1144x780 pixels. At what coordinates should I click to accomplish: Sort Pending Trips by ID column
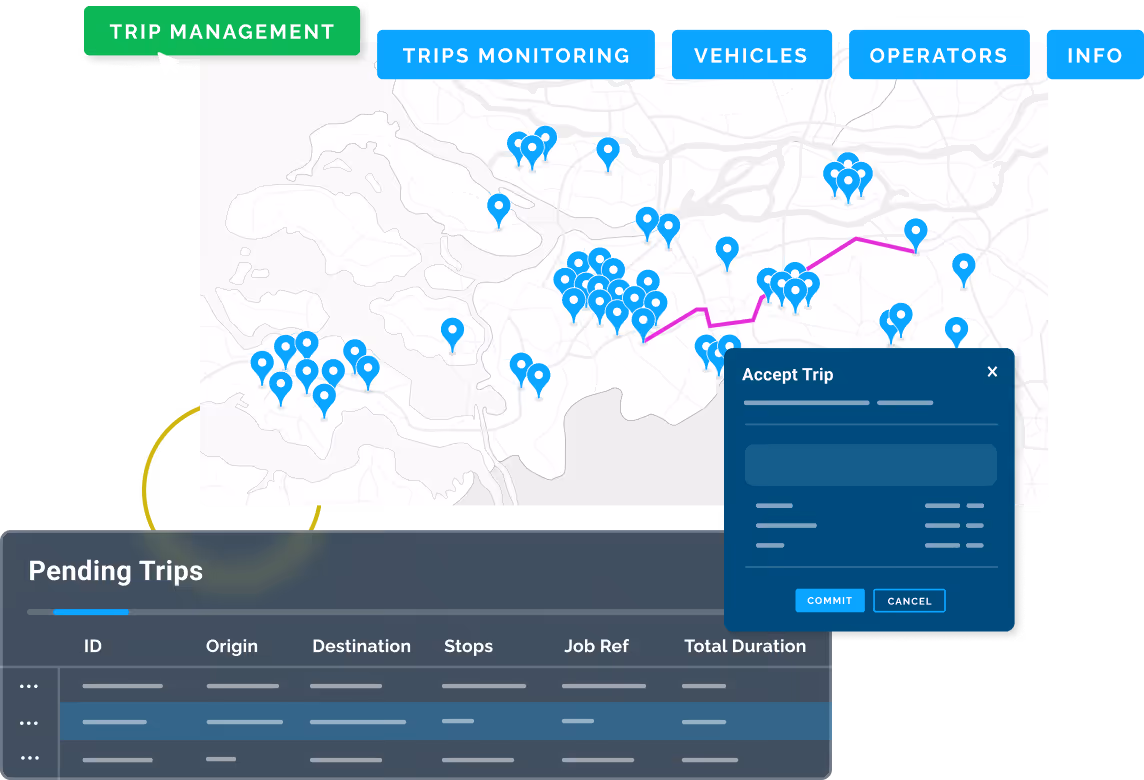coord(93,646)
